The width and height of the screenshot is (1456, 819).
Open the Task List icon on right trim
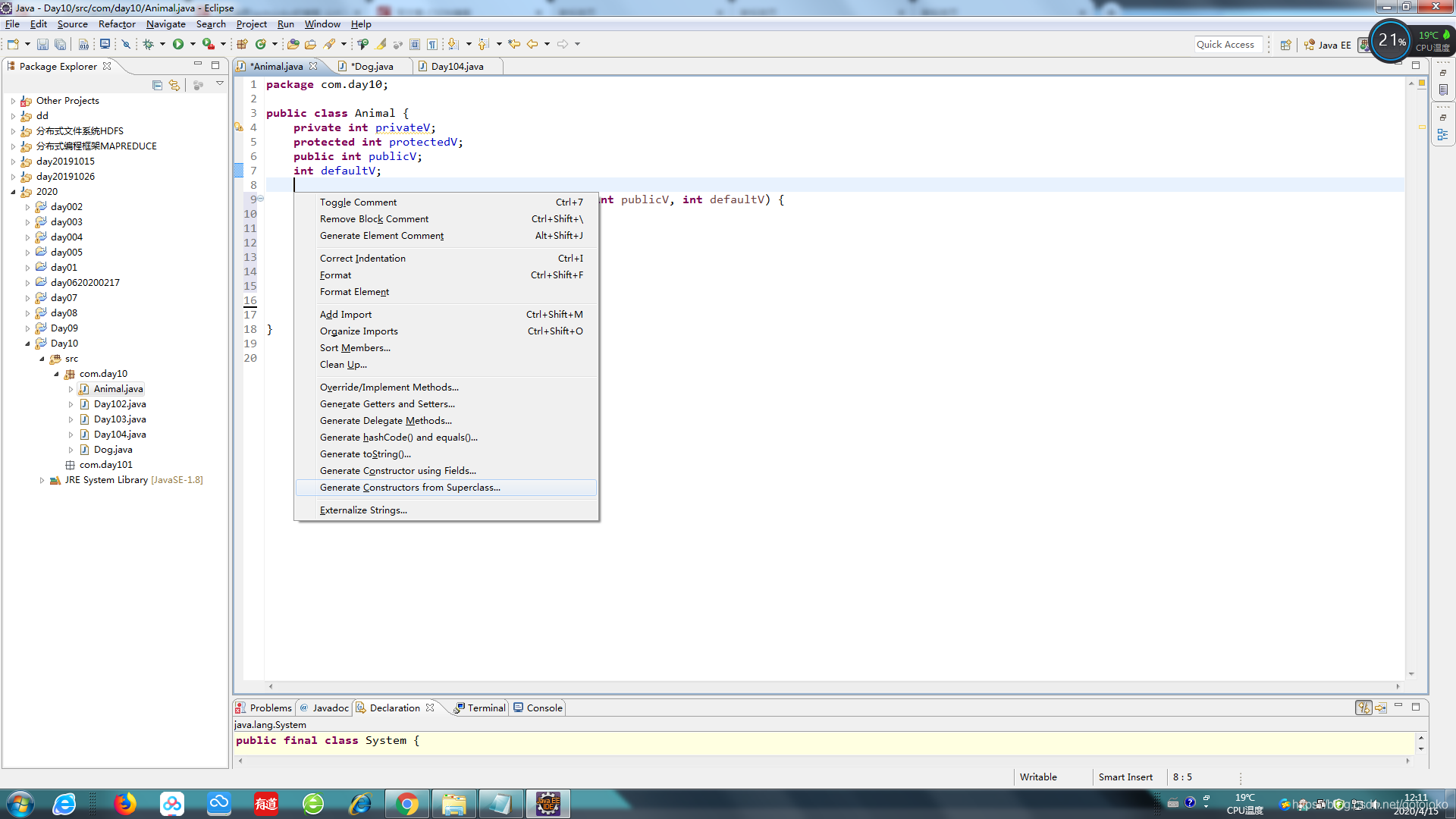click(1442, 90)
